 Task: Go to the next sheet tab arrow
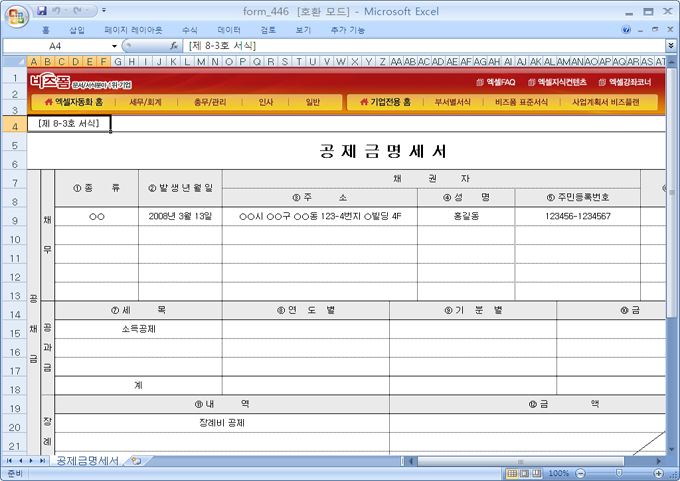point(32,461)
